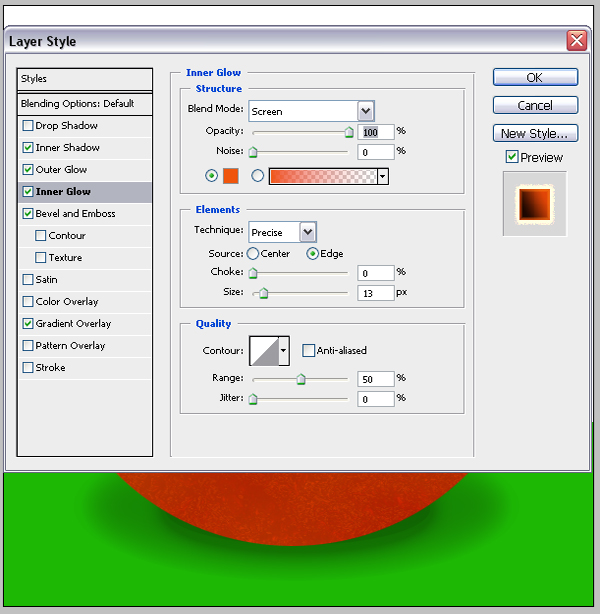This screenshot has height=614, width=600.
Task: Click the Noise slider handle
Action: 253,152
